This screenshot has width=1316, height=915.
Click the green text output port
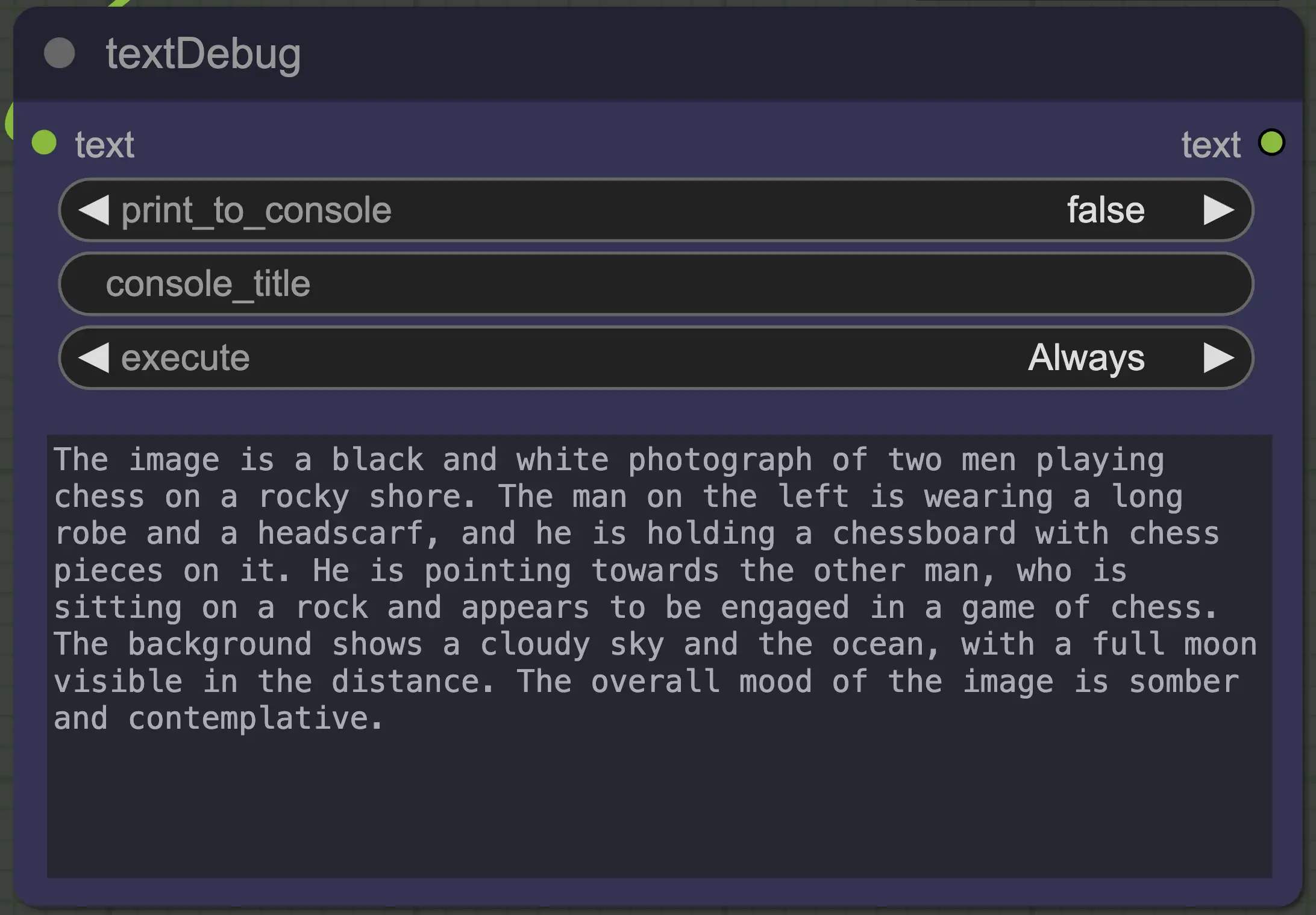(1271, 143)
